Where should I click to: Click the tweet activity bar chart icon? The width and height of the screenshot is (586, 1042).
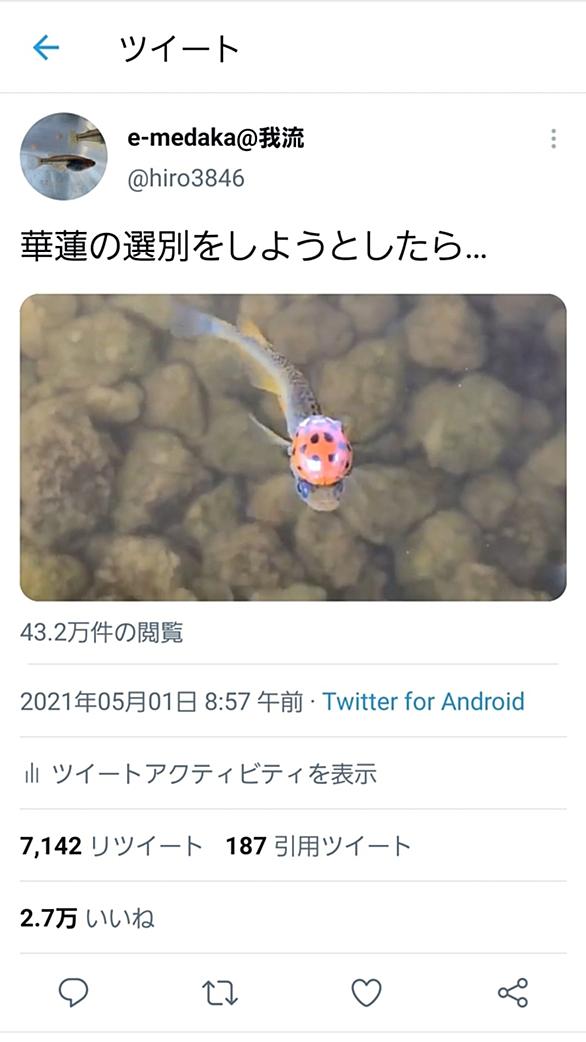click(31, 774)
